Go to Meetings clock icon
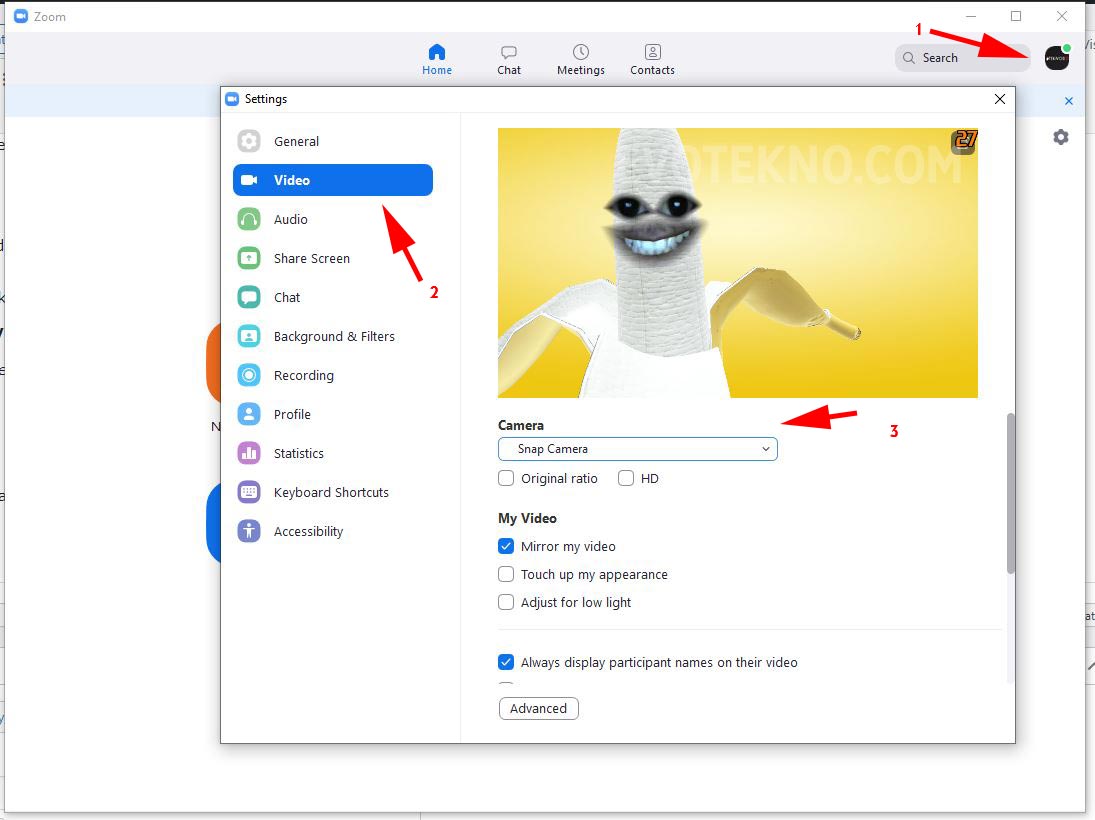This screenshot has height=820, width=1095. click(580, 52)
